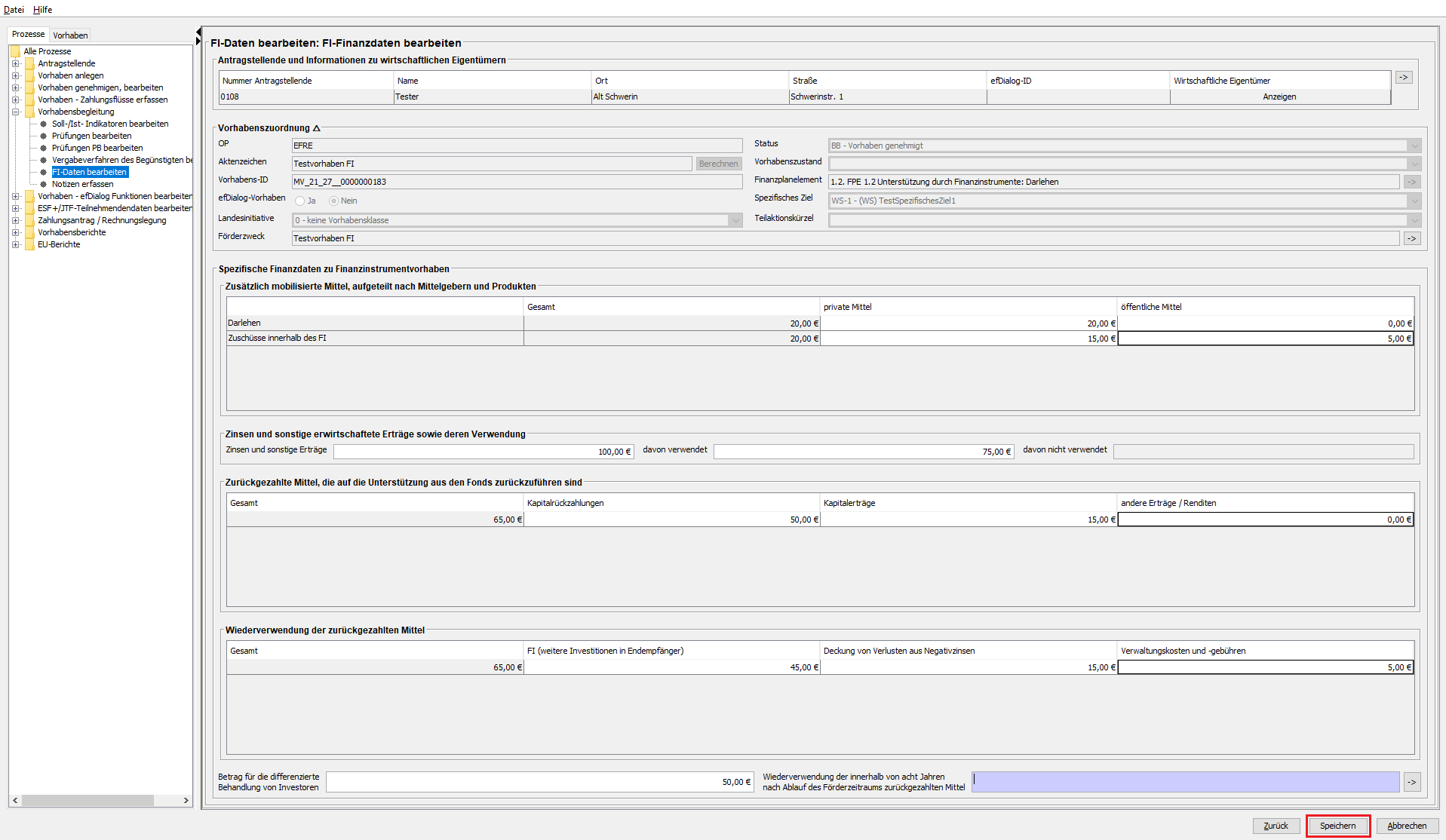Viewport: 1446px width, 840px height.
Task: Open the Landesinitiative dropdown
Action: point(735,220)
